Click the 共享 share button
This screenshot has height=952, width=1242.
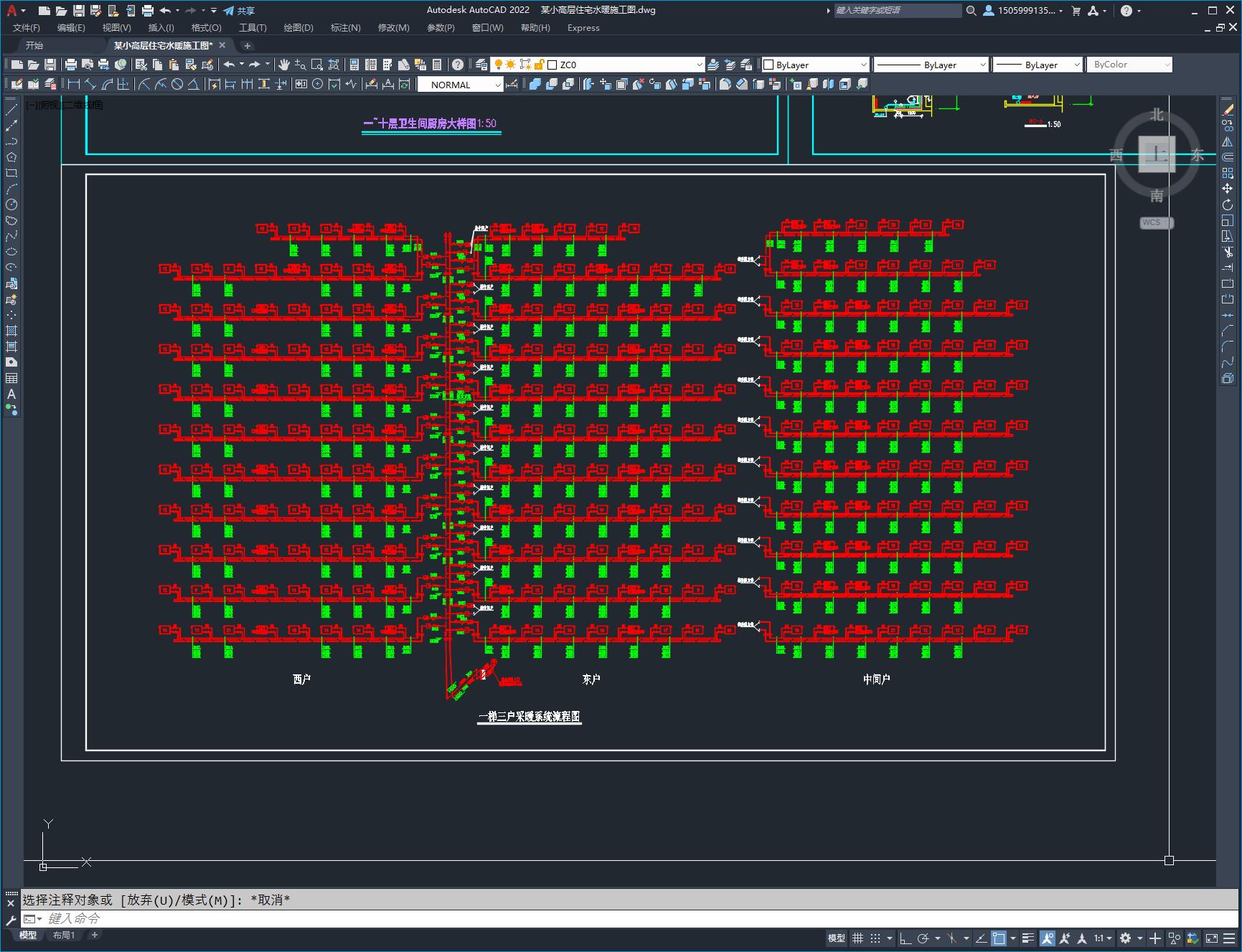239,11
